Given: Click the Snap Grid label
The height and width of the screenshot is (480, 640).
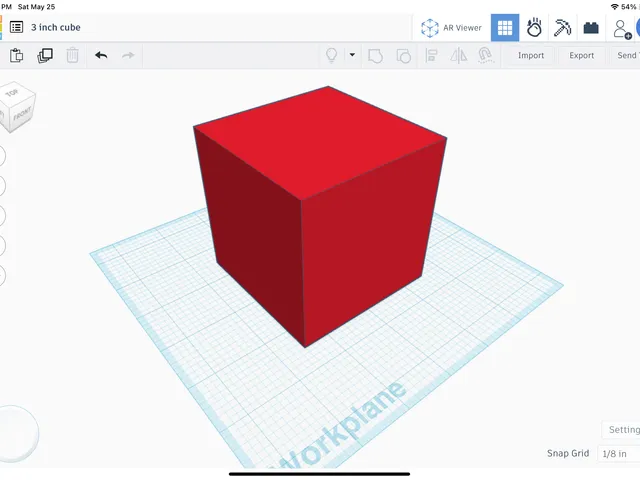Looking at the screenshot, I should click(568, 453).
